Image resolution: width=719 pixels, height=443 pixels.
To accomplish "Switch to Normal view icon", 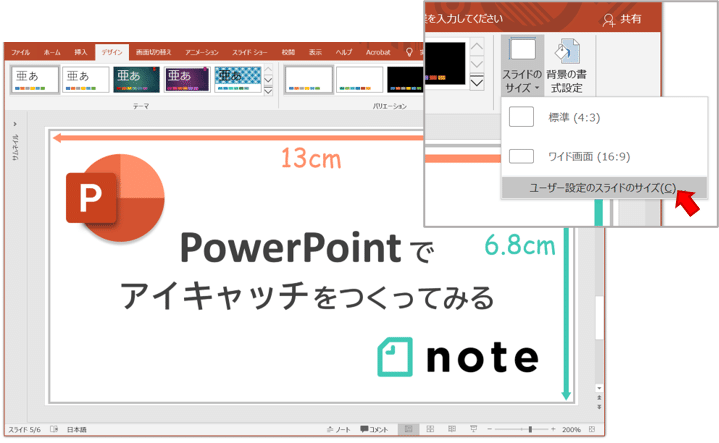I will pyautogui.click(x=409, y=429).
